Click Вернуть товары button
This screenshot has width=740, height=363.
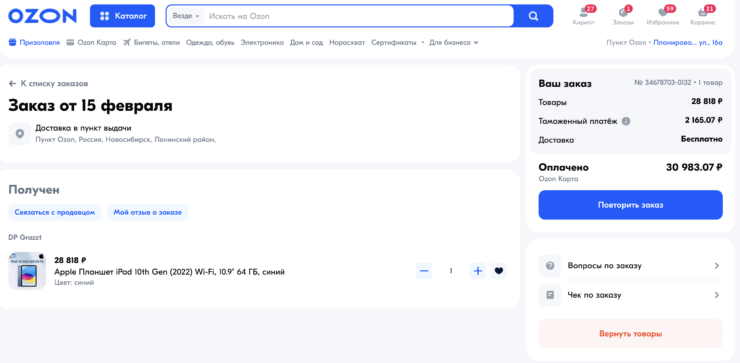pos(631,334)
